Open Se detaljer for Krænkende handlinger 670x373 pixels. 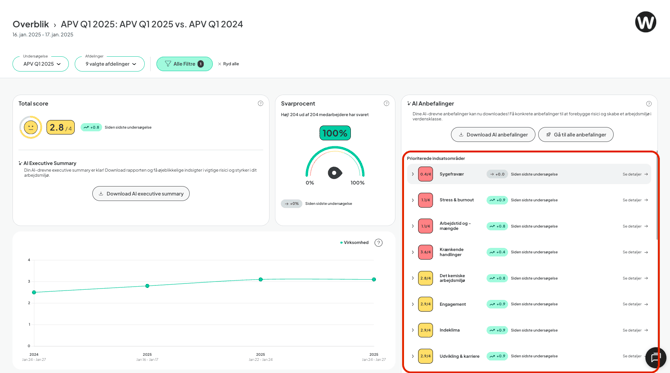coord(635,252)
